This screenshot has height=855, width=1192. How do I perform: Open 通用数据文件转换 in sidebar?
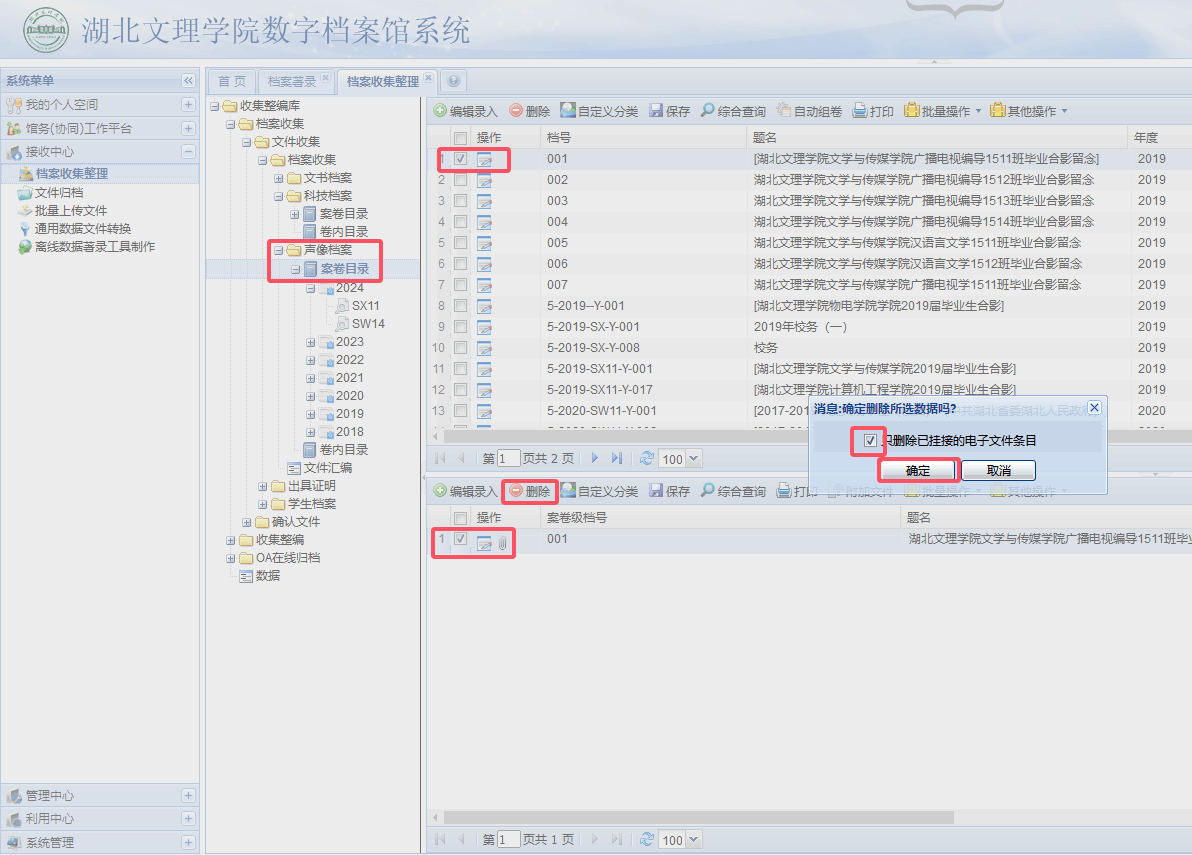click(x=82, y=229)
